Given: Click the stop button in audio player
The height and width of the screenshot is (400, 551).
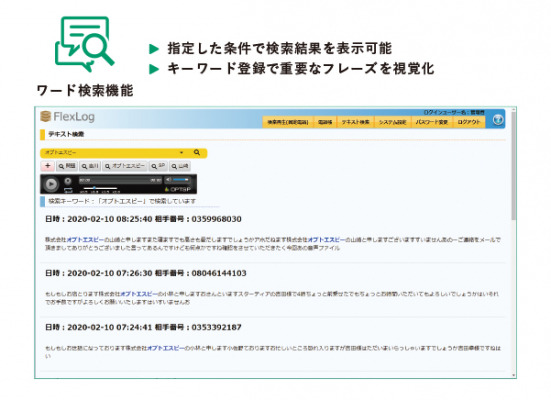Looking at the screenshot, I should click(x=68, y=181).
